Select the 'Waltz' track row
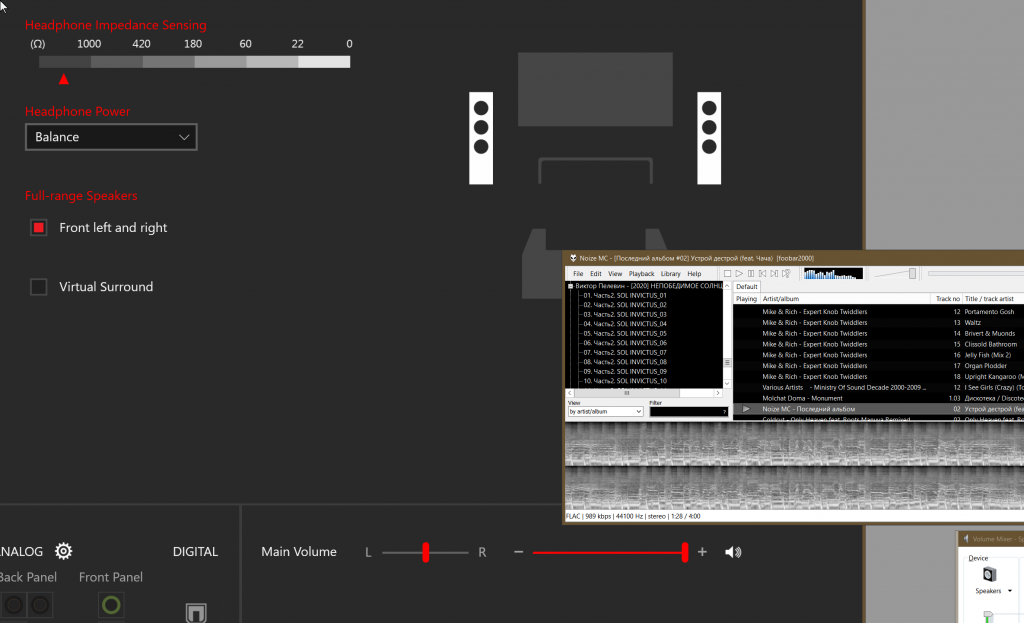Image resolution: width=1024 pixels, height=623 pixels. tap(878, 323)
